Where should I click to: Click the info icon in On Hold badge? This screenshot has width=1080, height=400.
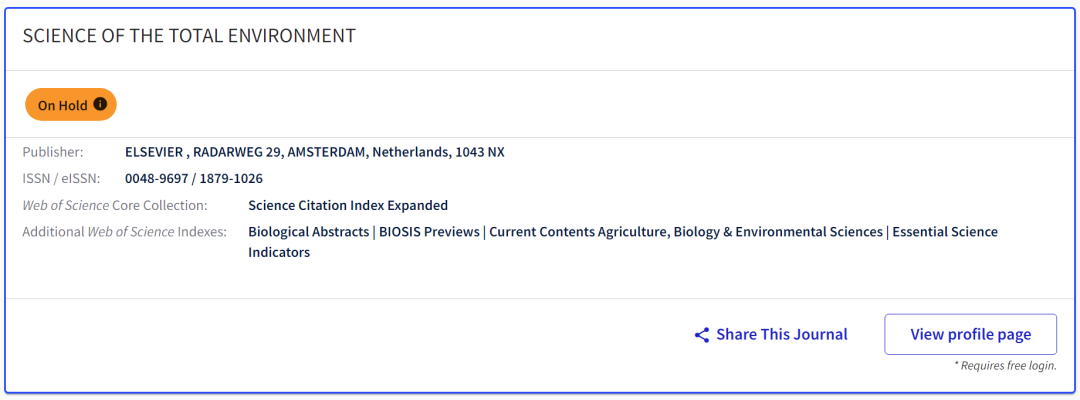pos(100,105)
